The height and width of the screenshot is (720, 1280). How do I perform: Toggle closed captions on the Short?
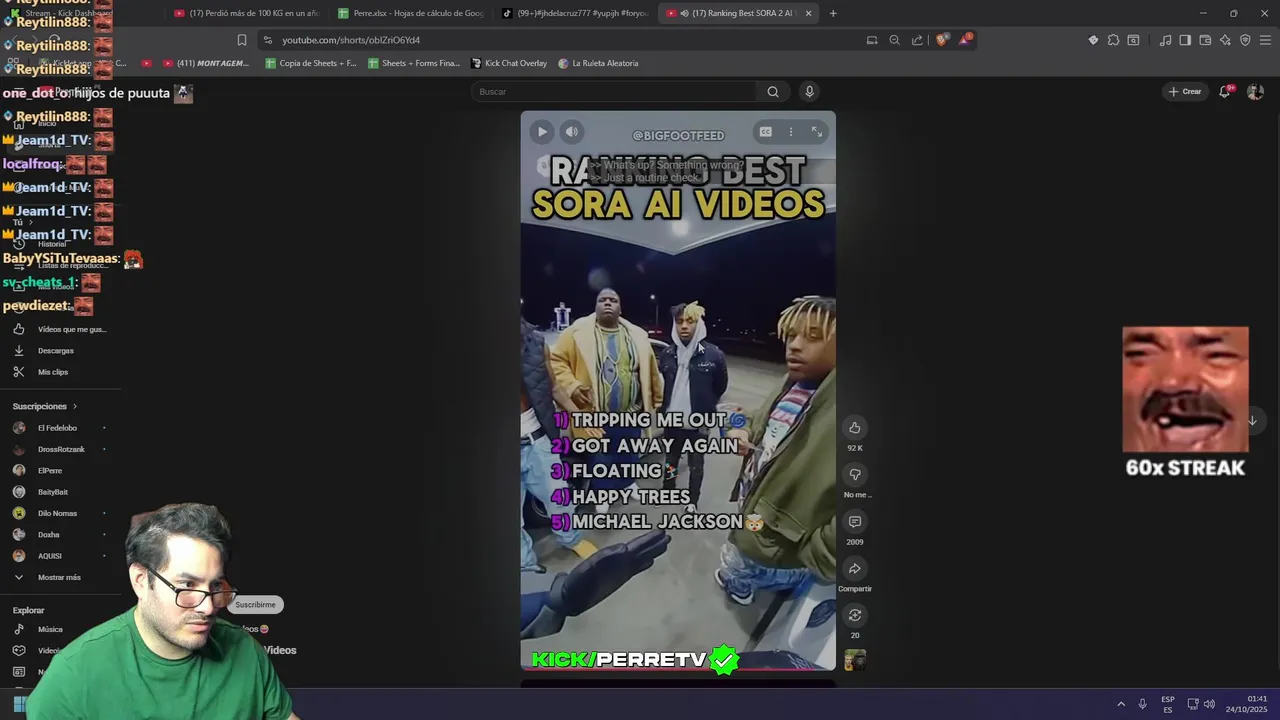[x=765, y=132]
